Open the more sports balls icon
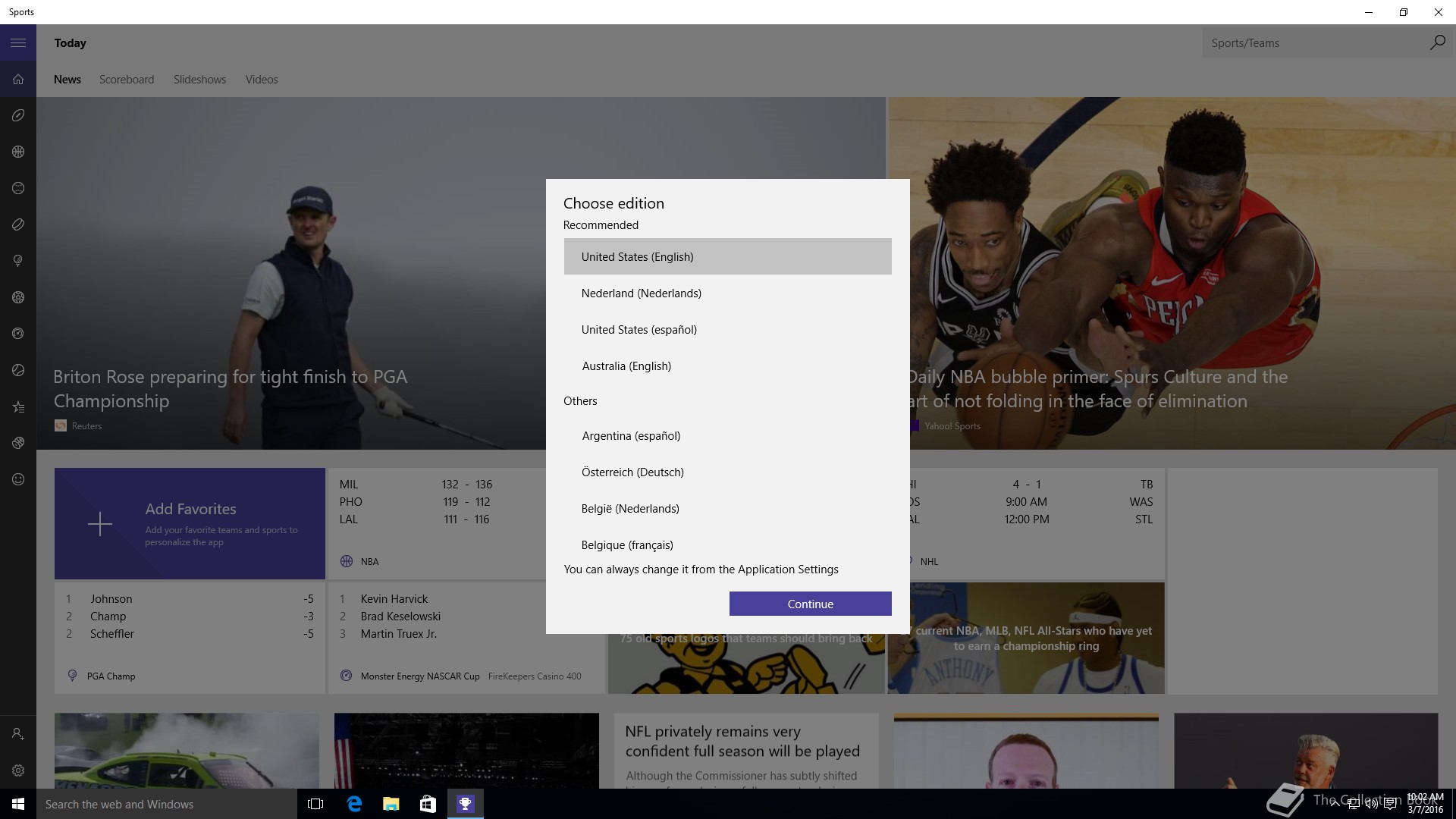This screenshot has height=819, width=1456. click(x=18, y=443)
